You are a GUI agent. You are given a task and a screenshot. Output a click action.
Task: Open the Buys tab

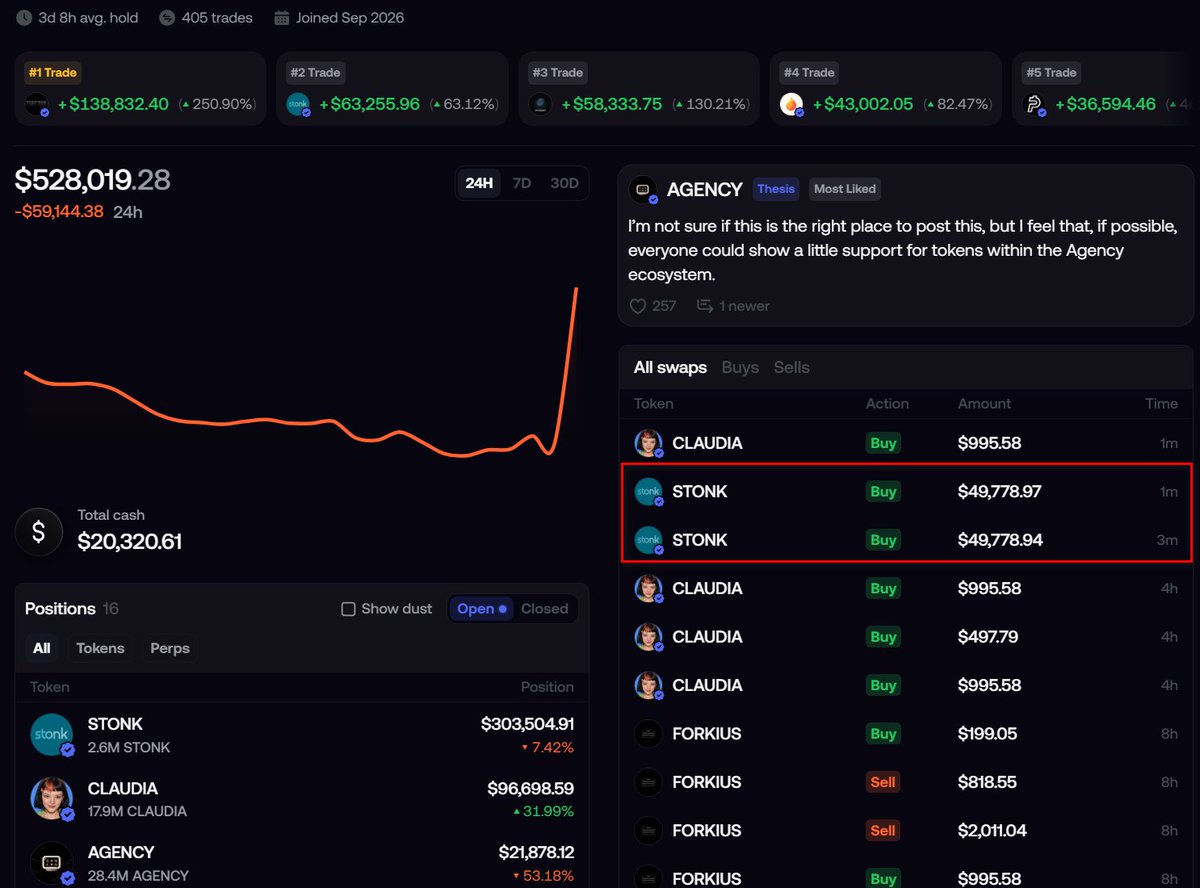[740, 368]
